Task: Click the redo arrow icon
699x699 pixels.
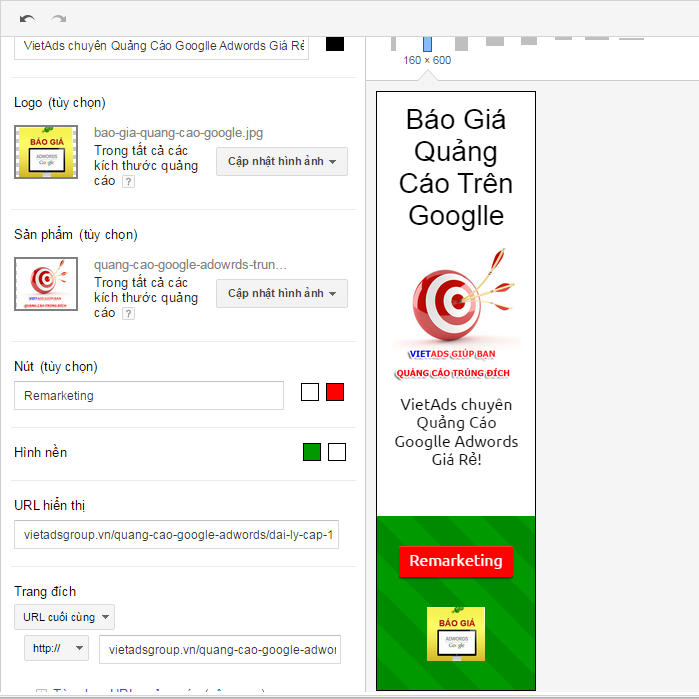Action: (59, 18)
